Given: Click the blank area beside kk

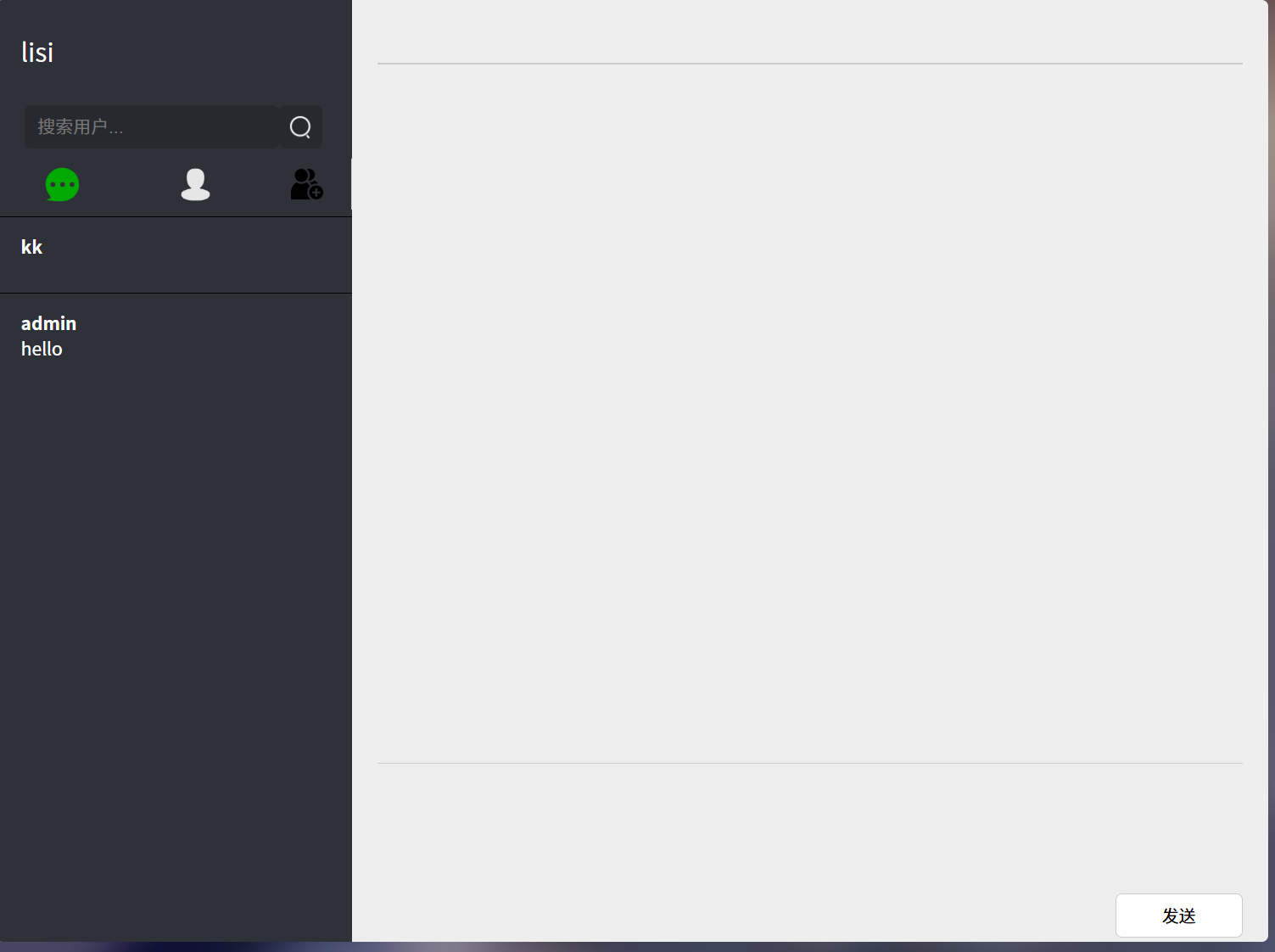Looking at the screenshot, I should click(197, 255).
